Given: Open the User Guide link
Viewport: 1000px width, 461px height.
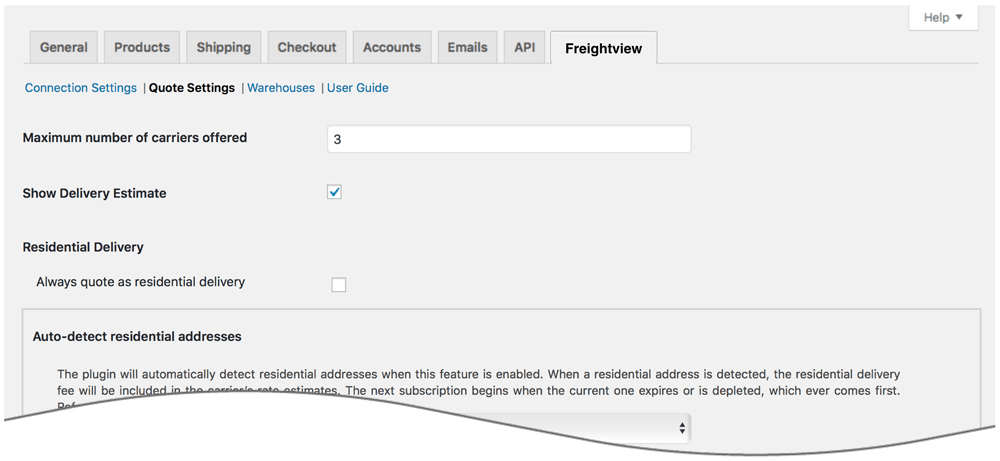Looking at the screenshot, I should (358, 88).
